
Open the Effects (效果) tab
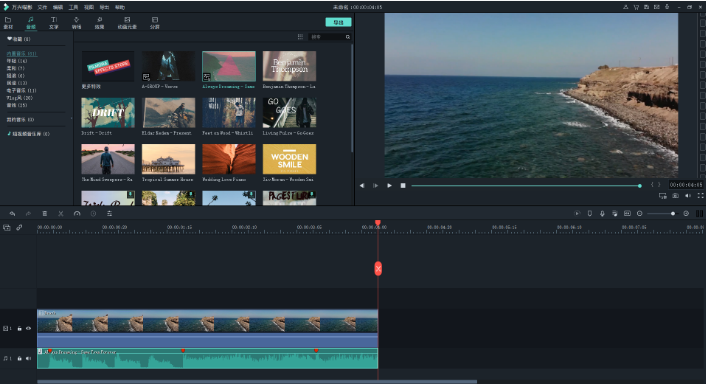point(100,23)
